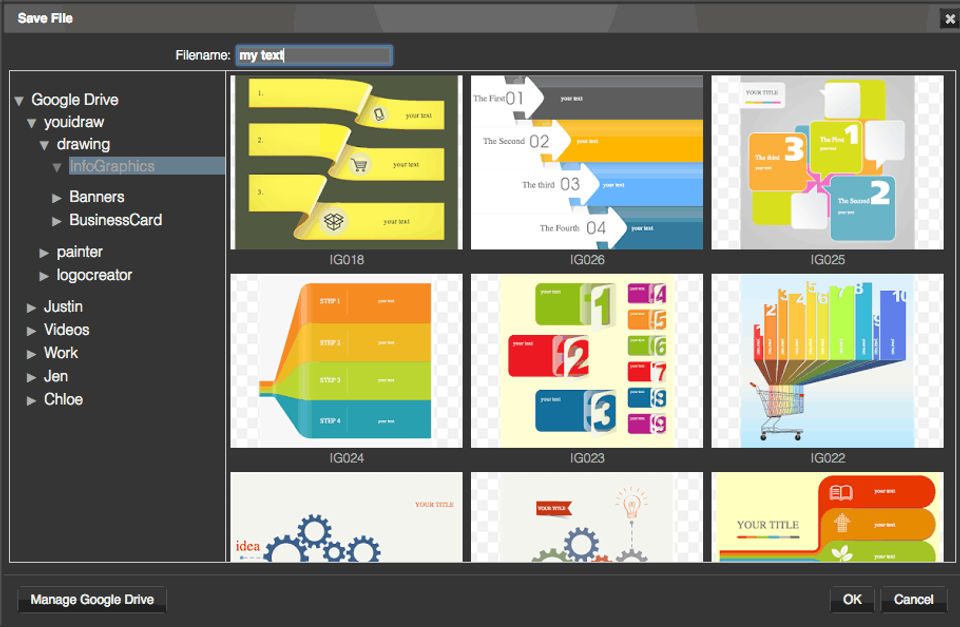Open the Videos folder
Screen dimensions: 960x627
[x=67, y=329]
